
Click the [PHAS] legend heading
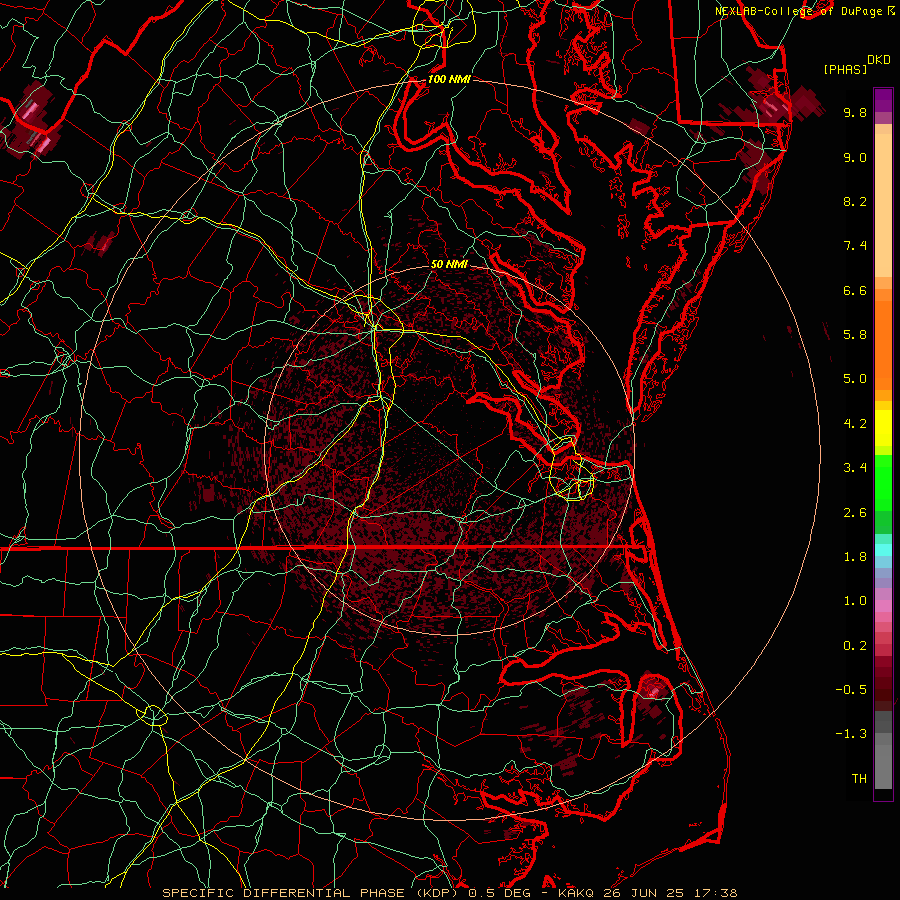click(845, 69)
